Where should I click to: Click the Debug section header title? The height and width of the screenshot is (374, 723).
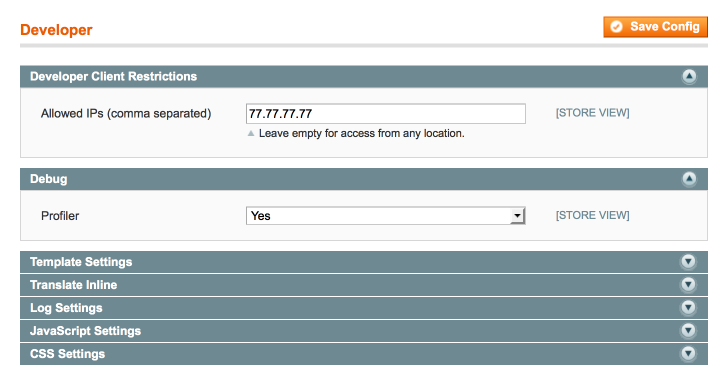[48, 179]
